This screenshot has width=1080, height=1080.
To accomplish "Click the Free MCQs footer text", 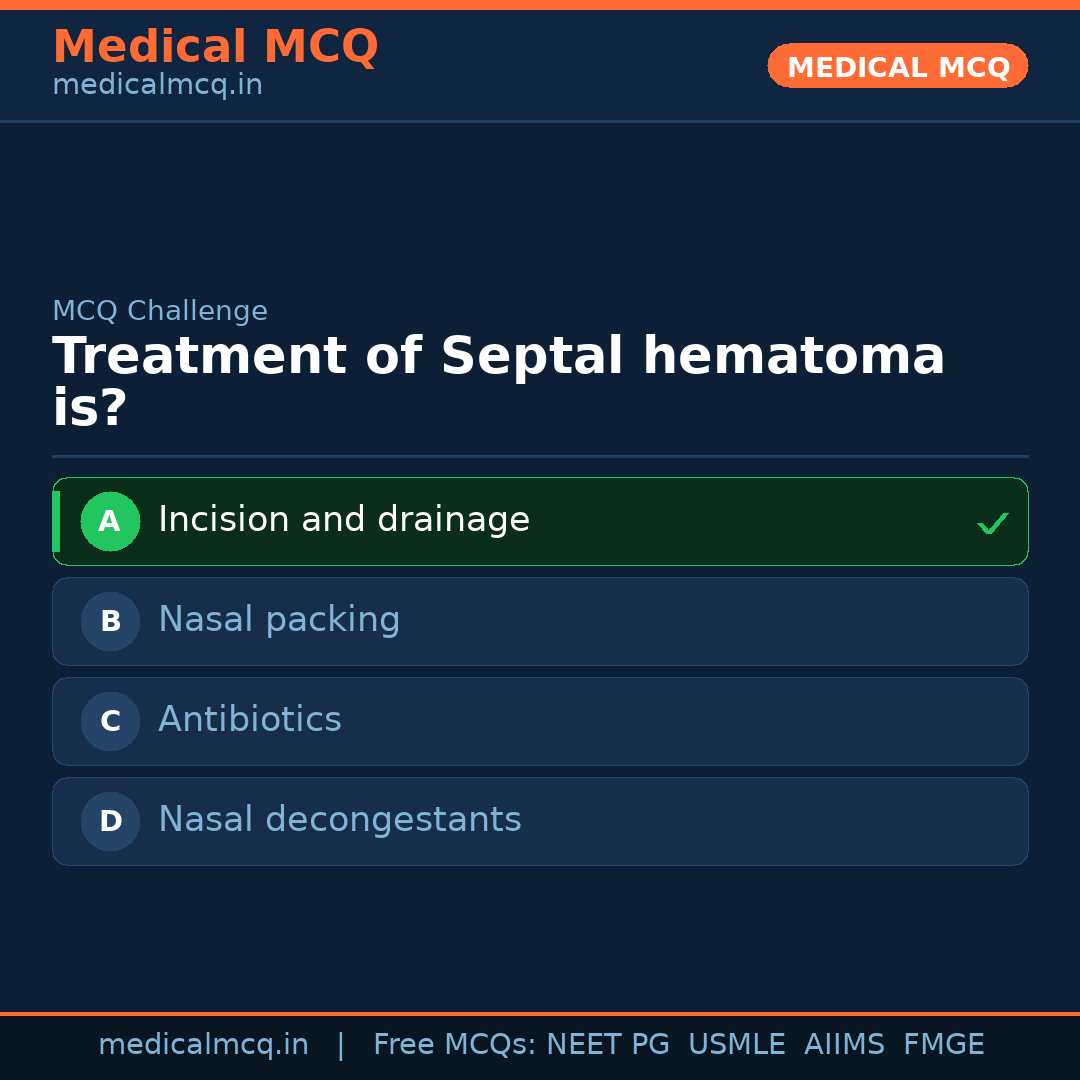I will [454, 1045].
